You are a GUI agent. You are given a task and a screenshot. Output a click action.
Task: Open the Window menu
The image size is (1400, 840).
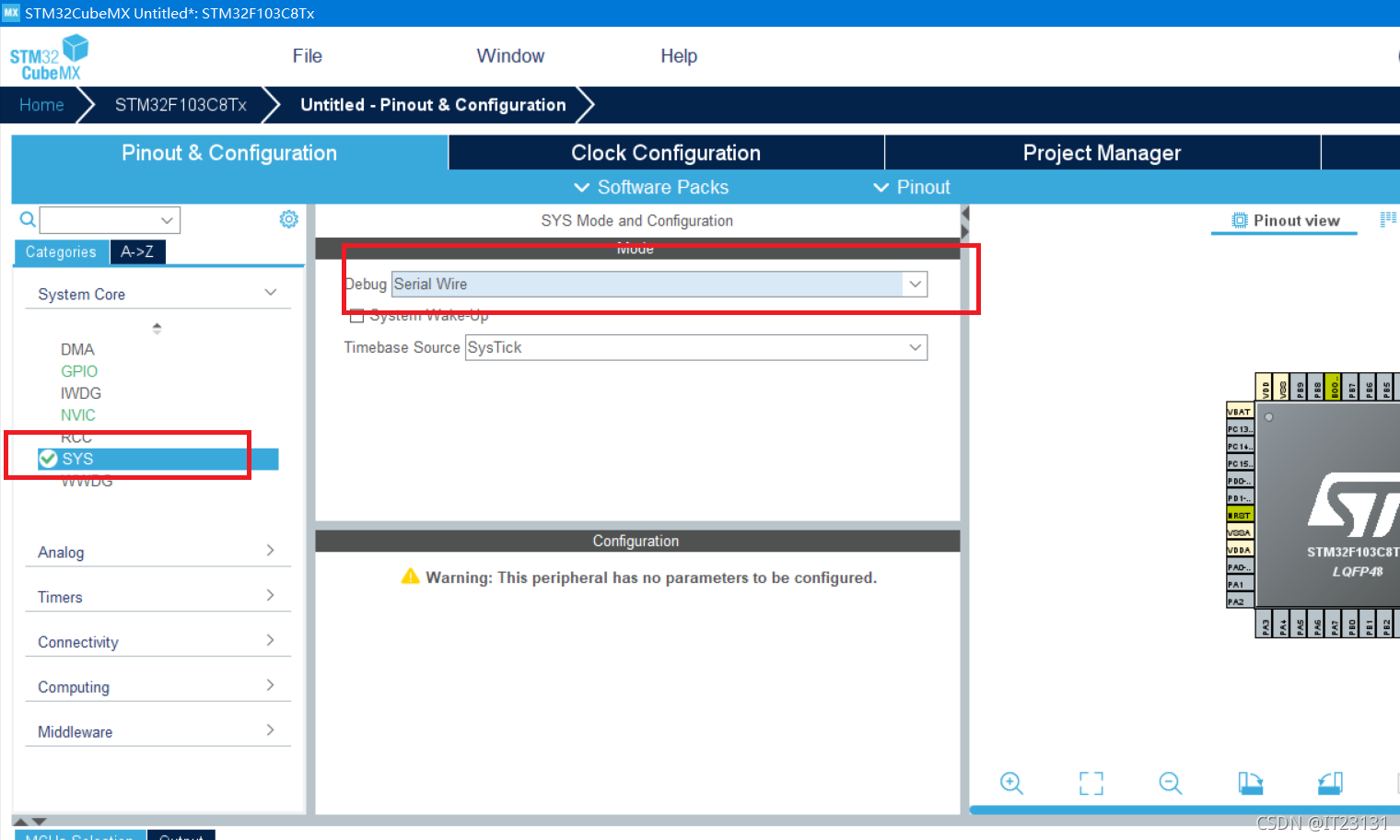(x=510, y=56)
